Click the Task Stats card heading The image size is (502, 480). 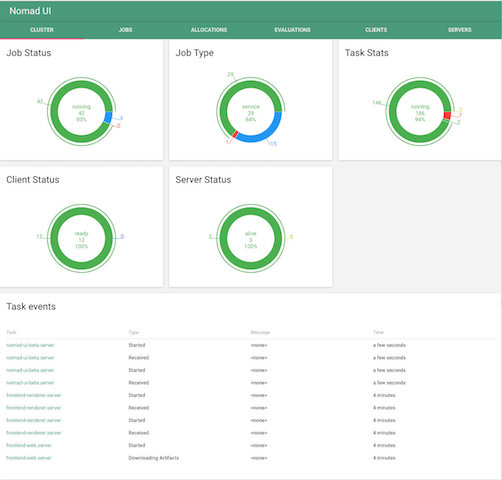(x=367, y=53)
